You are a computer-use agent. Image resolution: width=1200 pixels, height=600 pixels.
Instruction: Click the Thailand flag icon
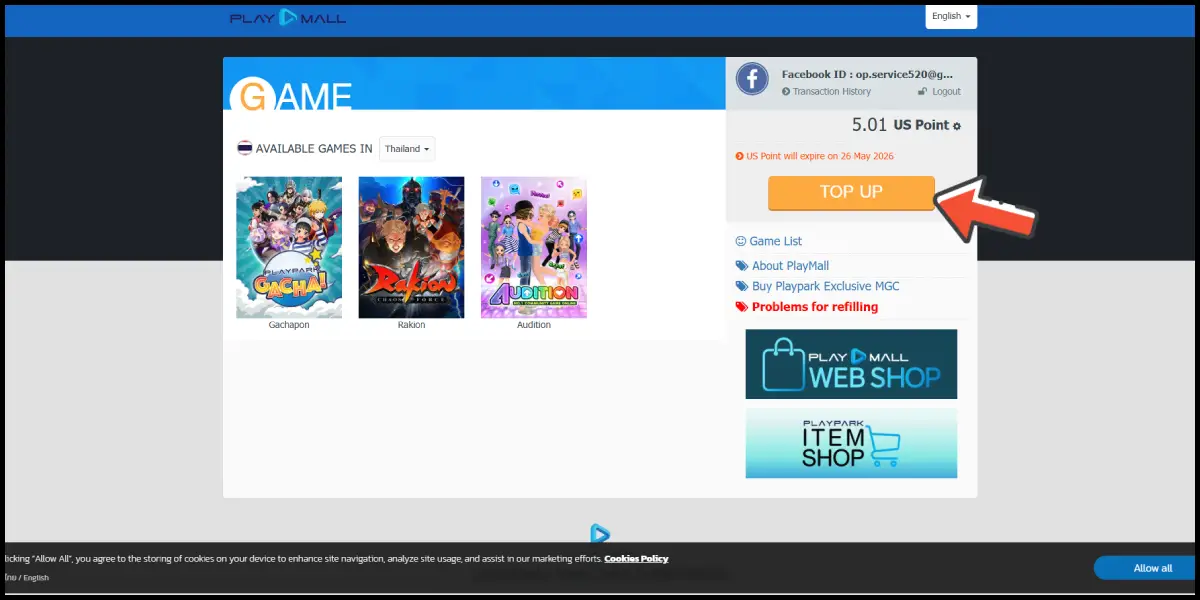(x=244, y=148)
